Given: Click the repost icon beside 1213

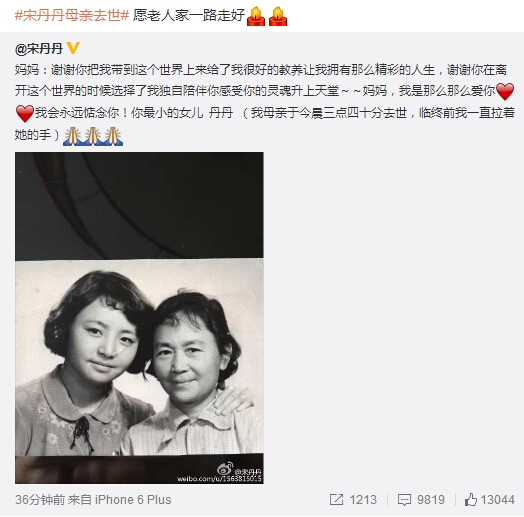Looking at the screenshot, I should click(336, 500).
